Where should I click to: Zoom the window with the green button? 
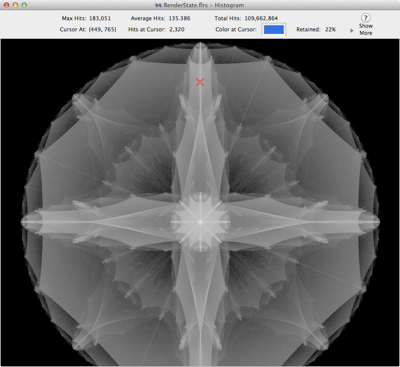(x=24, y=5)
